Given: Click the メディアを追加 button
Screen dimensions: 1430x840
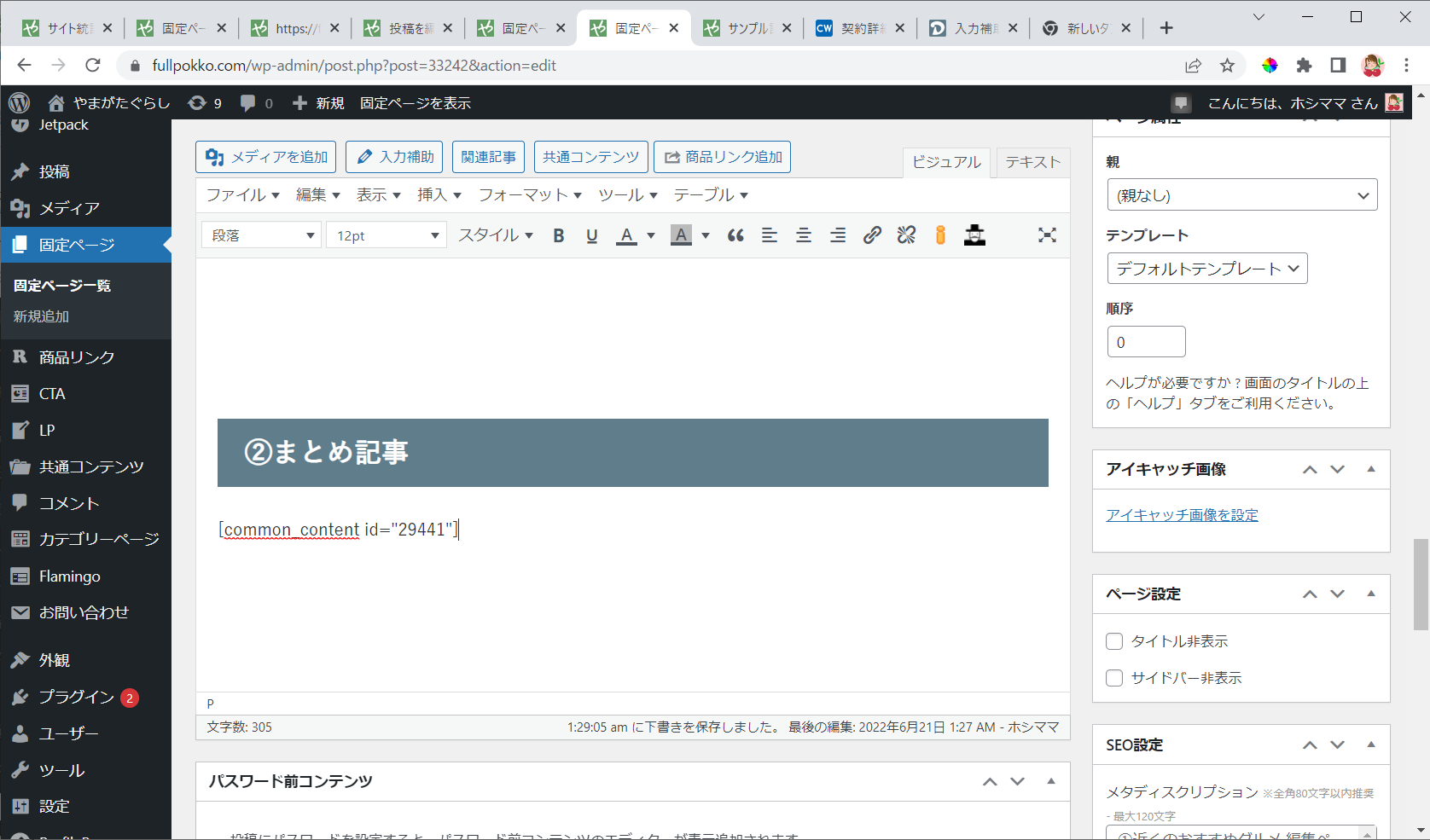Looking at the screenshot, I should point(266,157).
